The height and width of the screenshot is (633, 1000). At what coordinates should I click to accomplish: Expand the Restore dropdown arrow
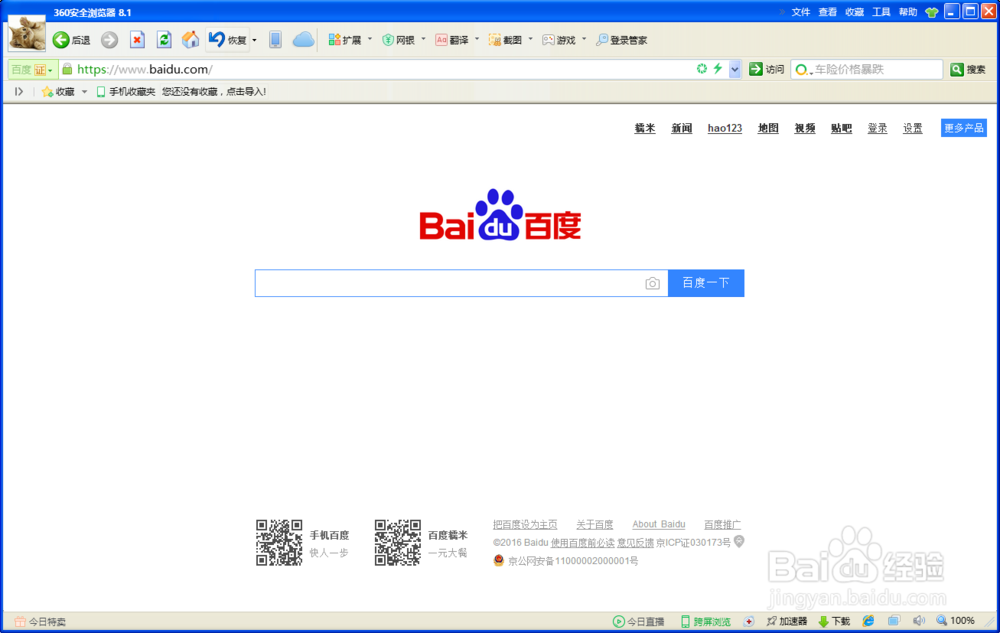[x=254, y=40]
